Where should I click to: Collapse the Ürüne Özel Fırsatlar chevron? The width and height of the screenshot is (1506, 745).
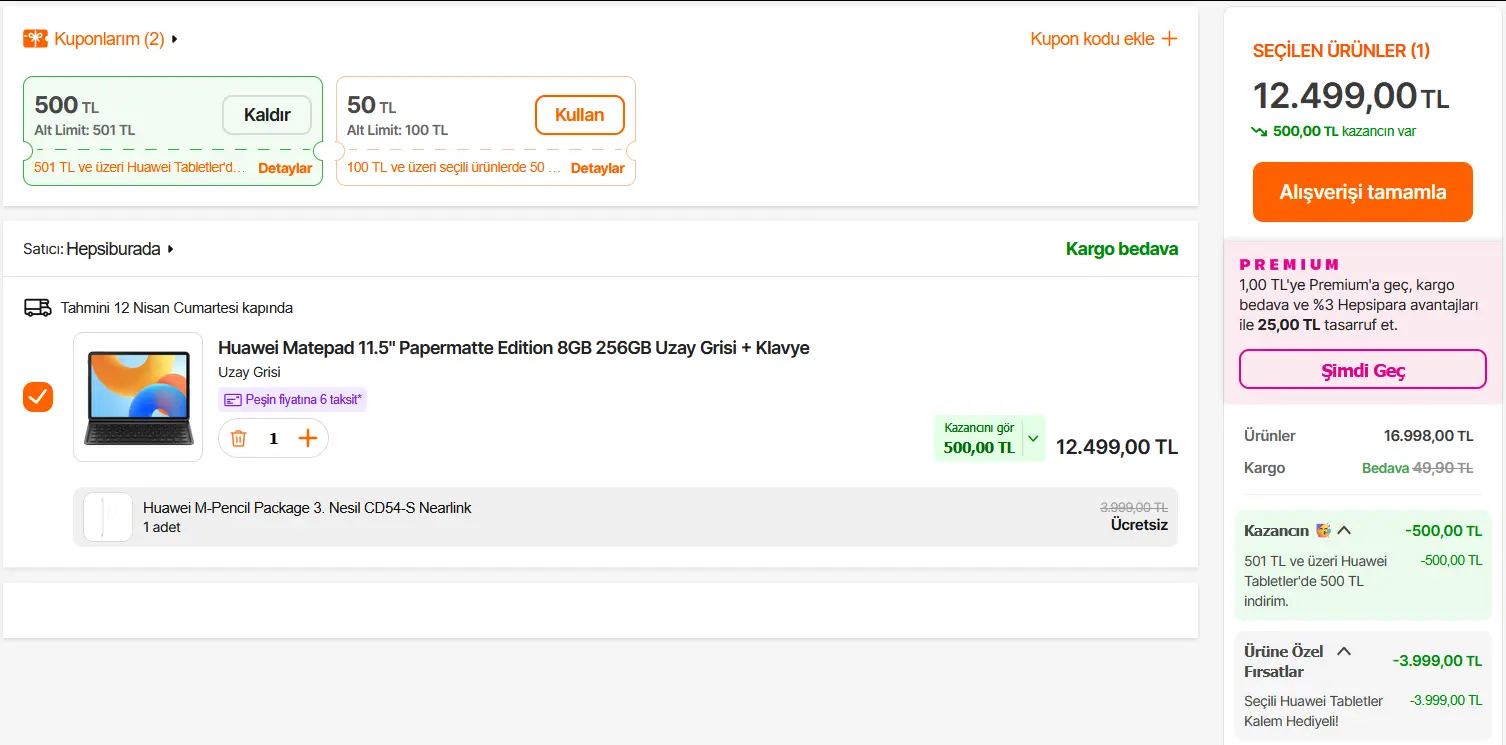point(1345,651)
